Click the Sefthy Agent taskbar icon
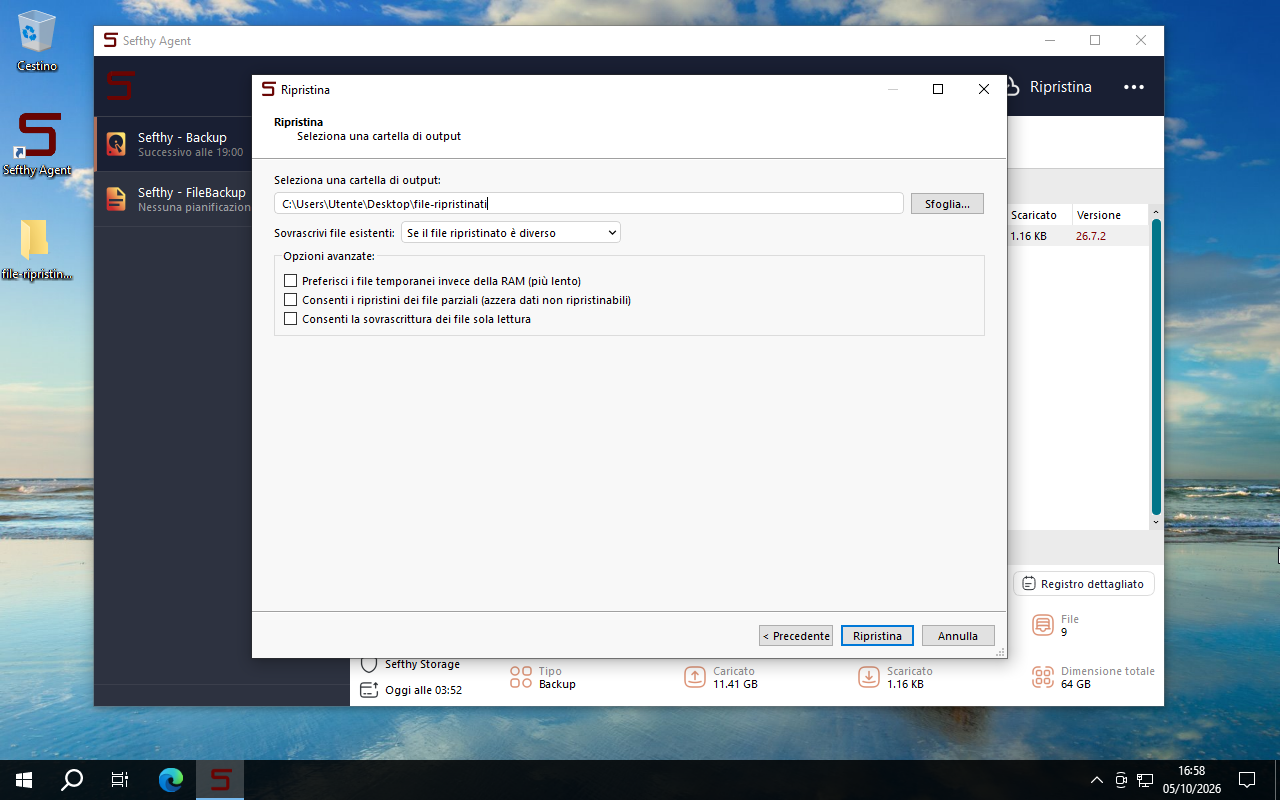The width and height of the screenshot is (1280, 800). point(221,780)
